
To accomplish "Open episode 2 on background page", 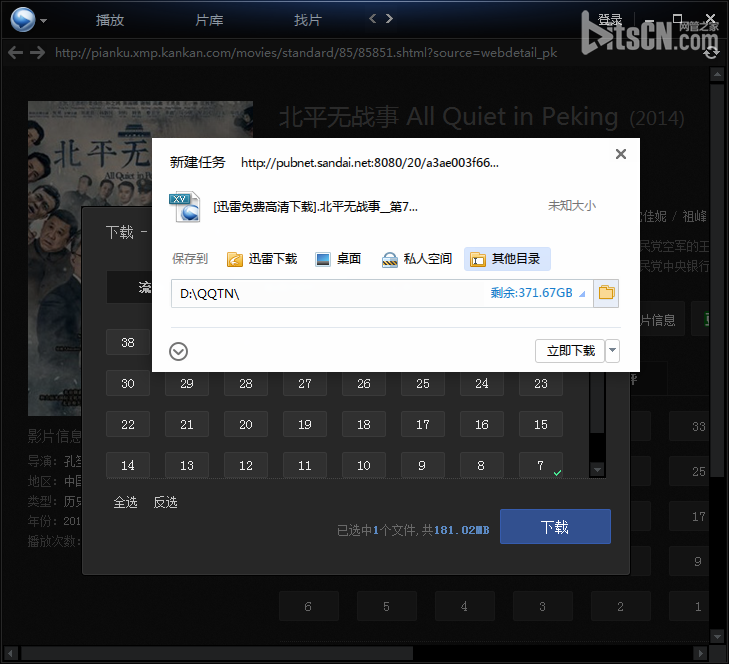I will 621,606.
